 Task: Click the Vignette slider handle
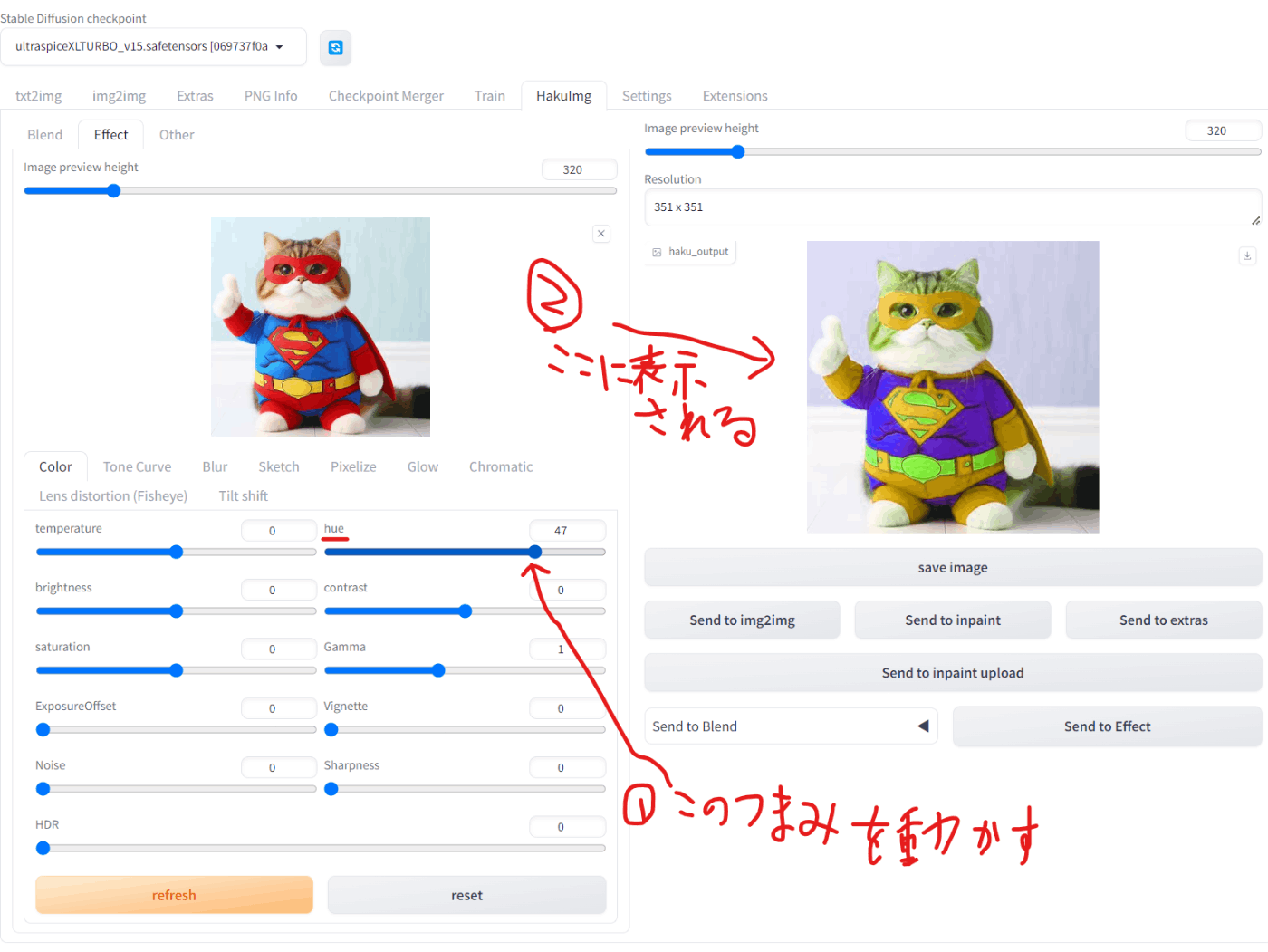331,729
